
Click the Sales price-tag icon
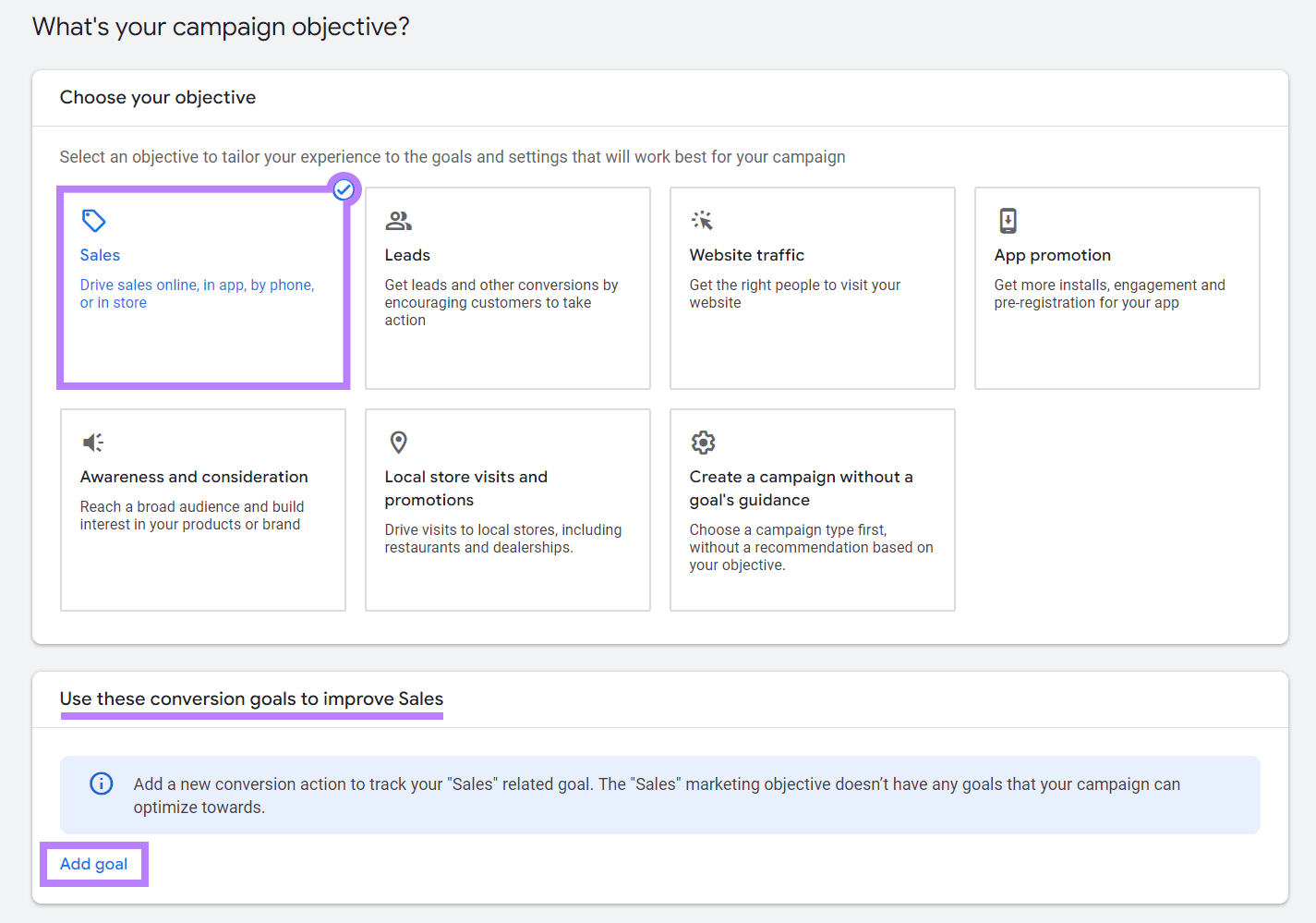point(93,221)
